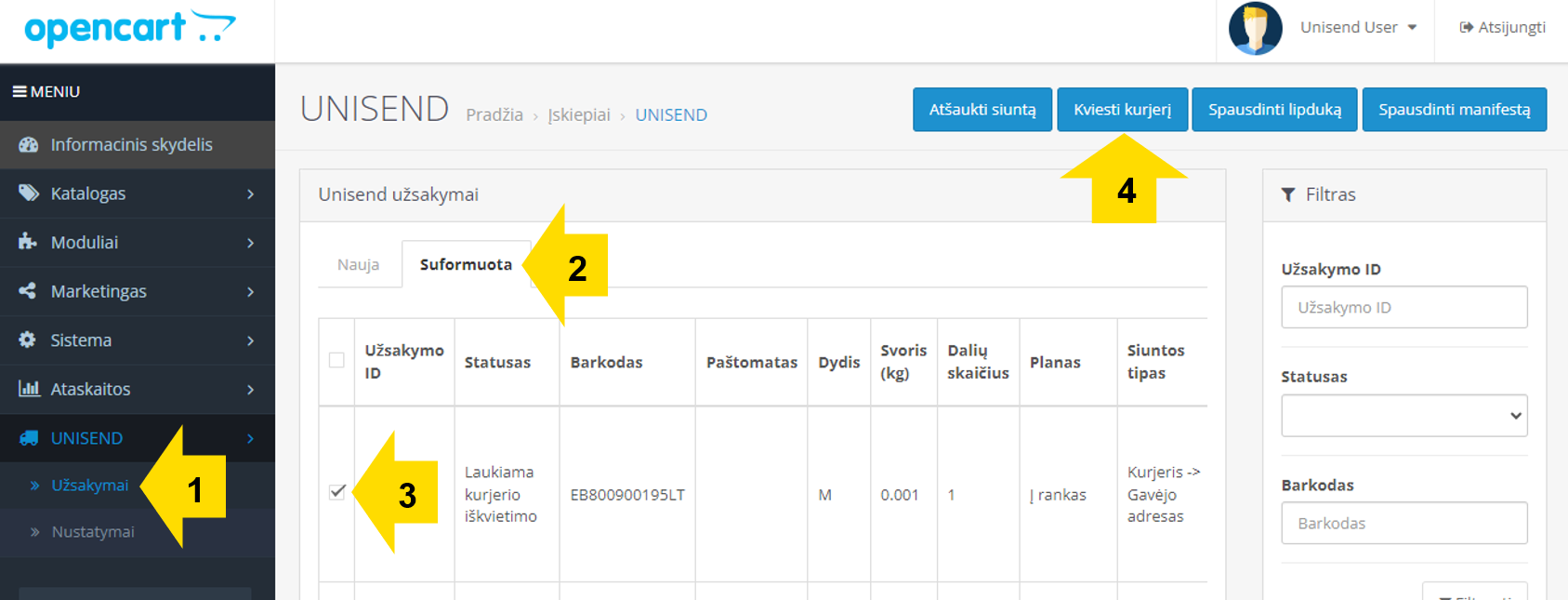Toggle the MENIU hamburger icon
Image resolution: width=1568 pixels, height=600 pixels.
[20, 92]
